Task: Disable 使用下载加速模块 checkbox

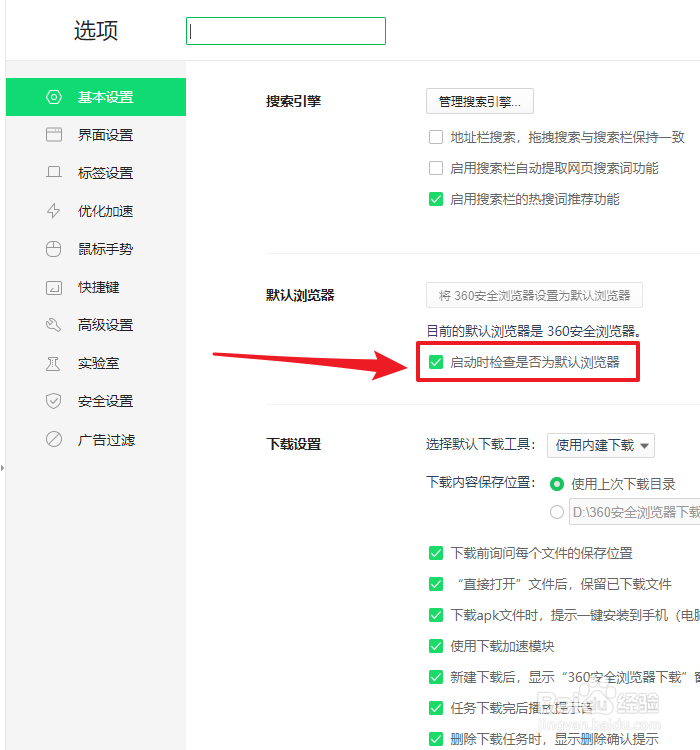Action: [x=436, y=646]
